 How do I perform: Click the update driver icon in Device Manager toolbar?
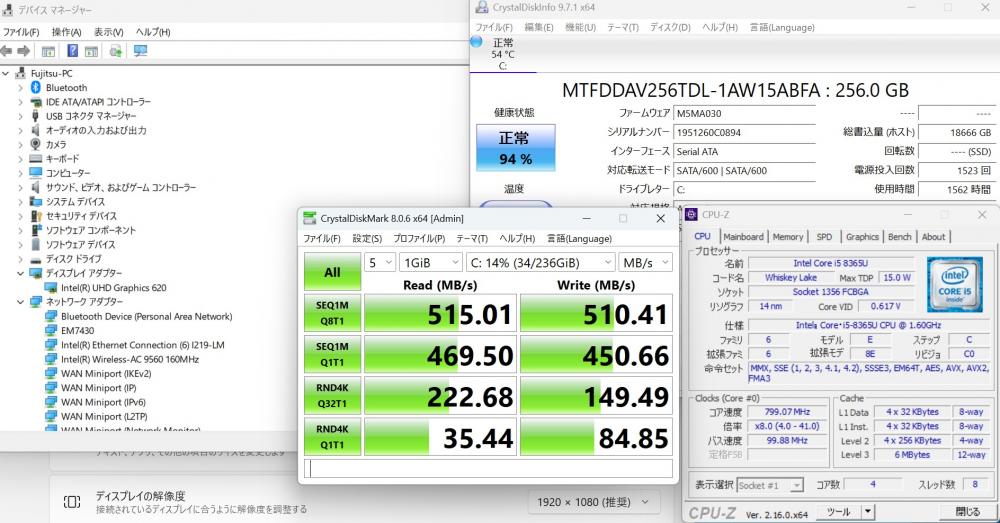tap(115, 51)
